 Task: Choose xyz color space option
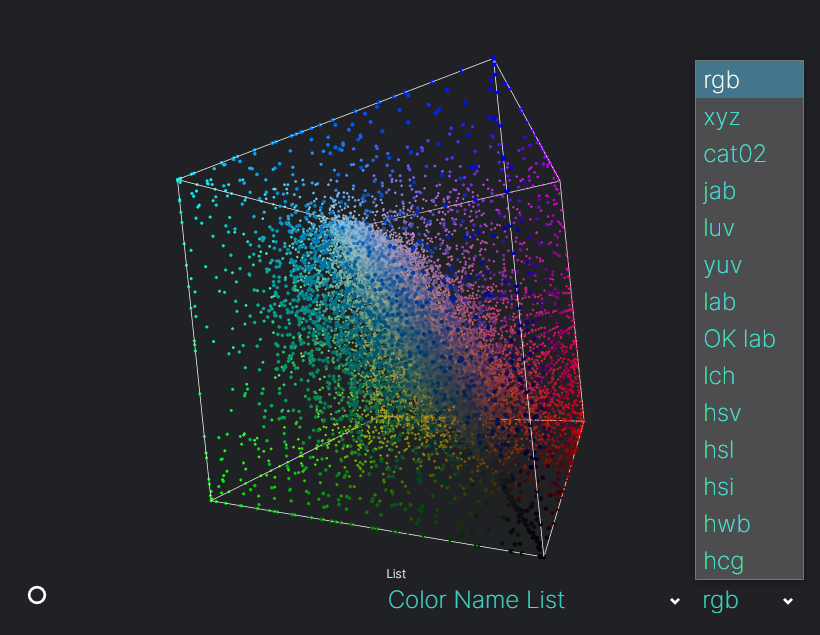(749, 117)
